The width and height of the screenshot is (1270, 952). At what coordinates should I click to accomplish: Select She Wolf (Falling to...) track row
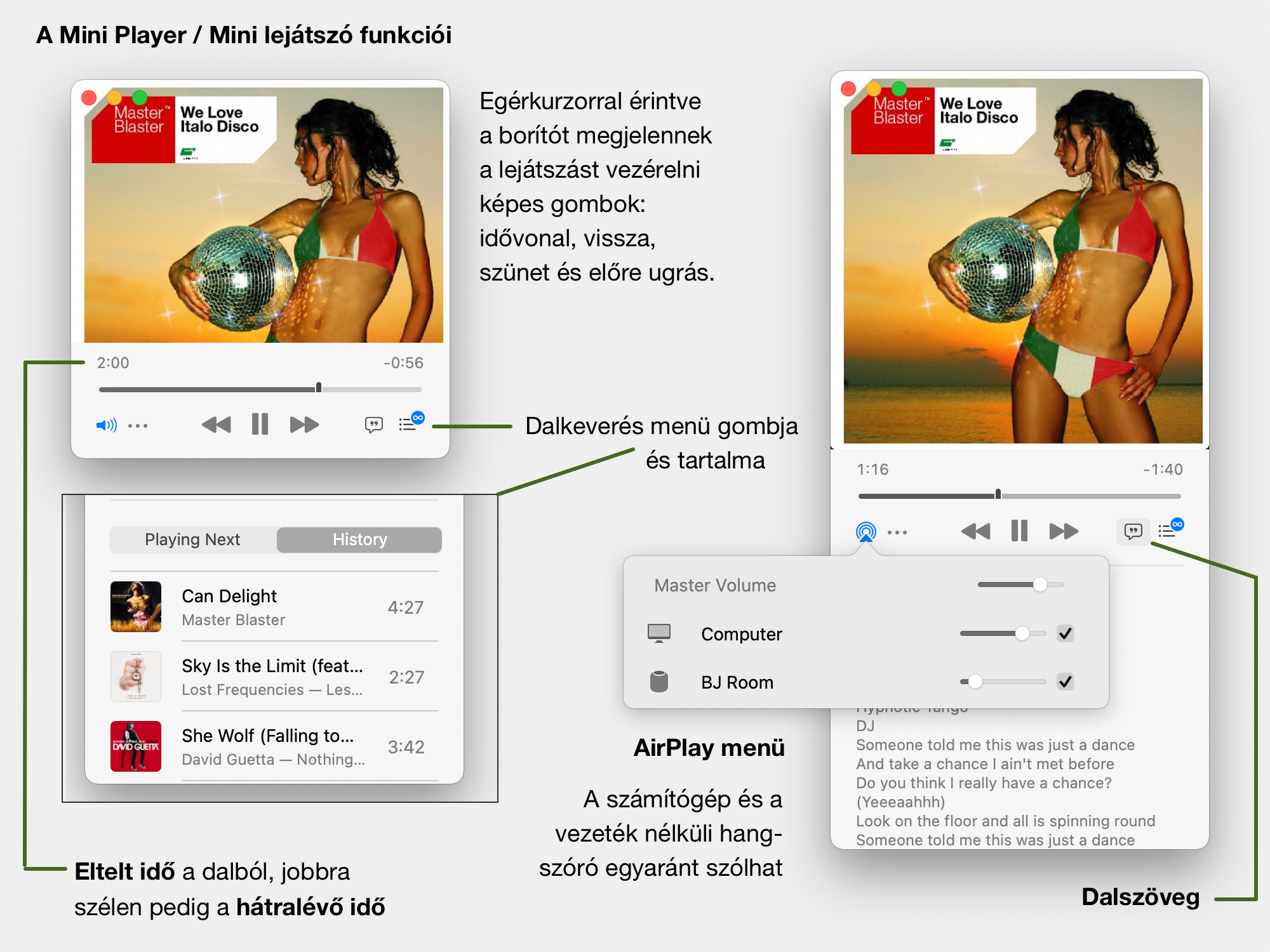[x=274, y=746]
